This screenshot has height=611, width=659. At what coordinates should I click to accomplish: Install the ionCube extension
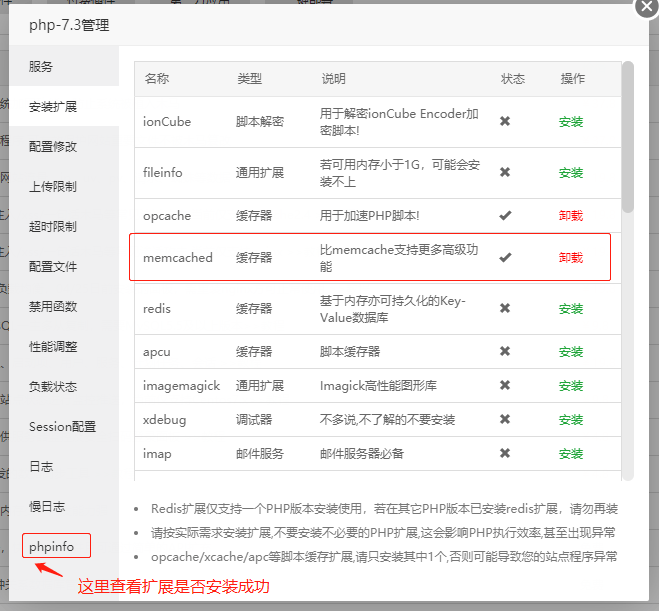point(571,122)
